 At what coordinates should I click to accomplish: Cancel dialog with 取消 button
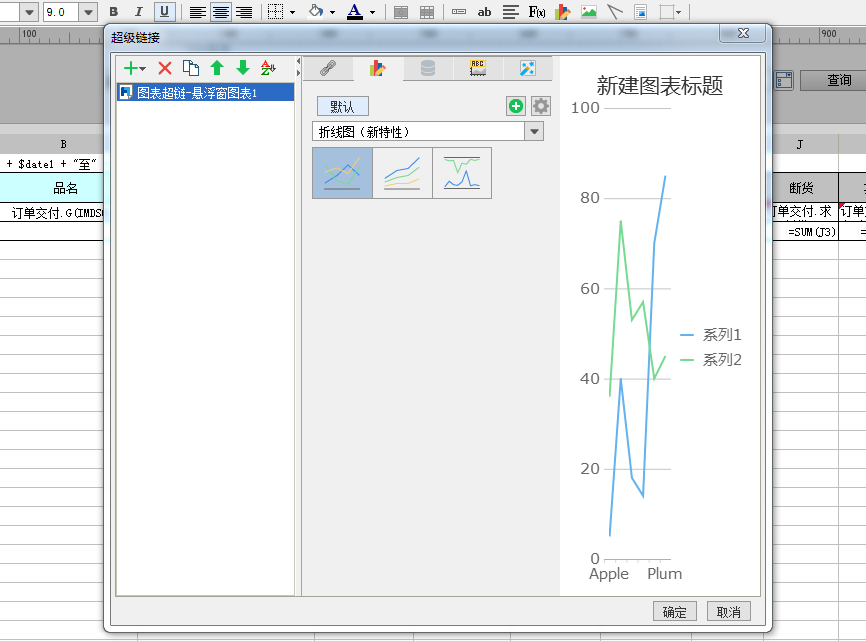(728, 612)
